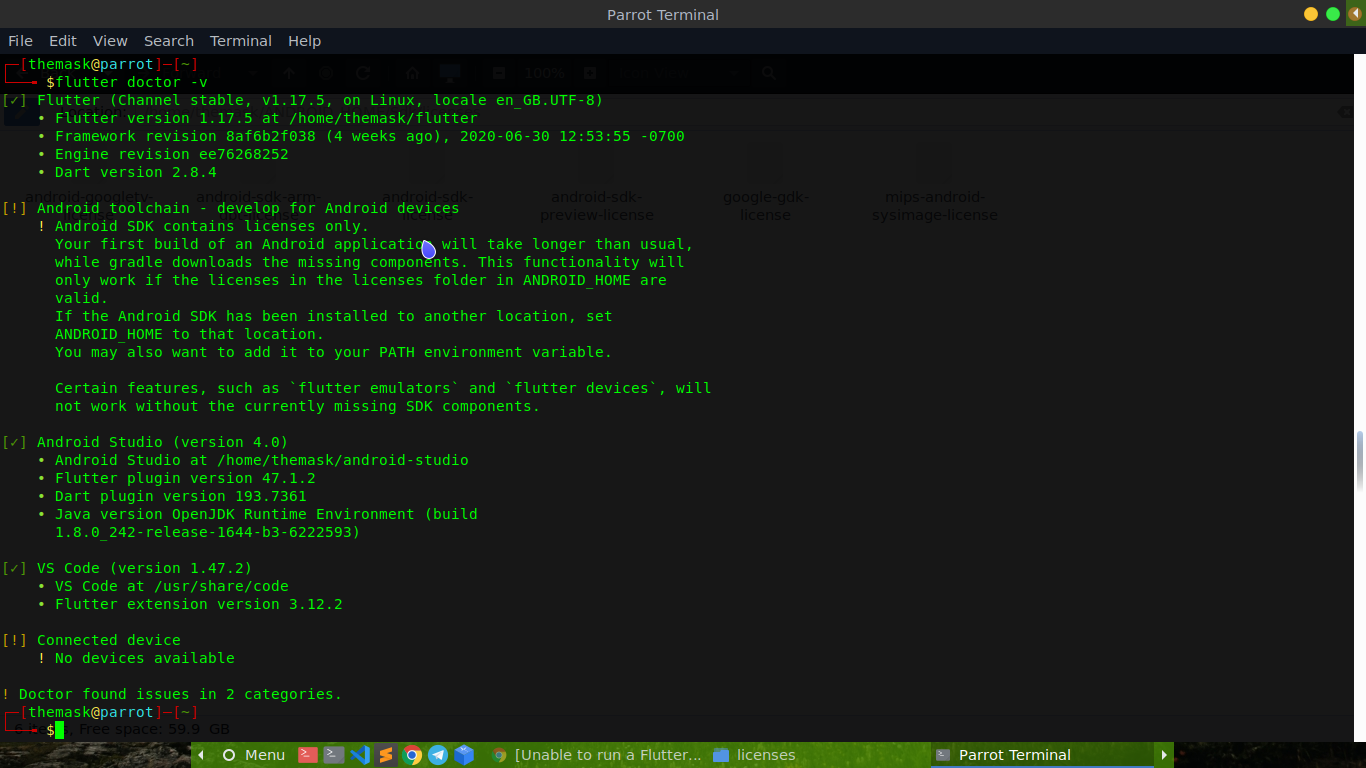
Task: Click the 'Java version OpenJDK Runtime Environment' line
Action: click(x=257, y=514)
